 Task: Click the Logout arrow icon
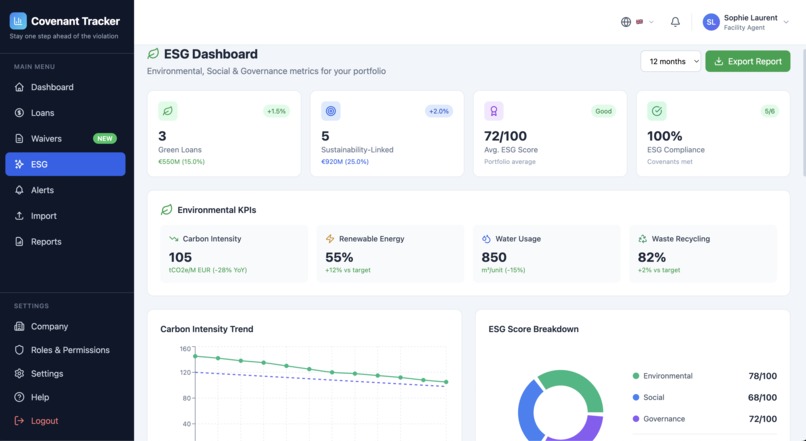tap(19, 421)
